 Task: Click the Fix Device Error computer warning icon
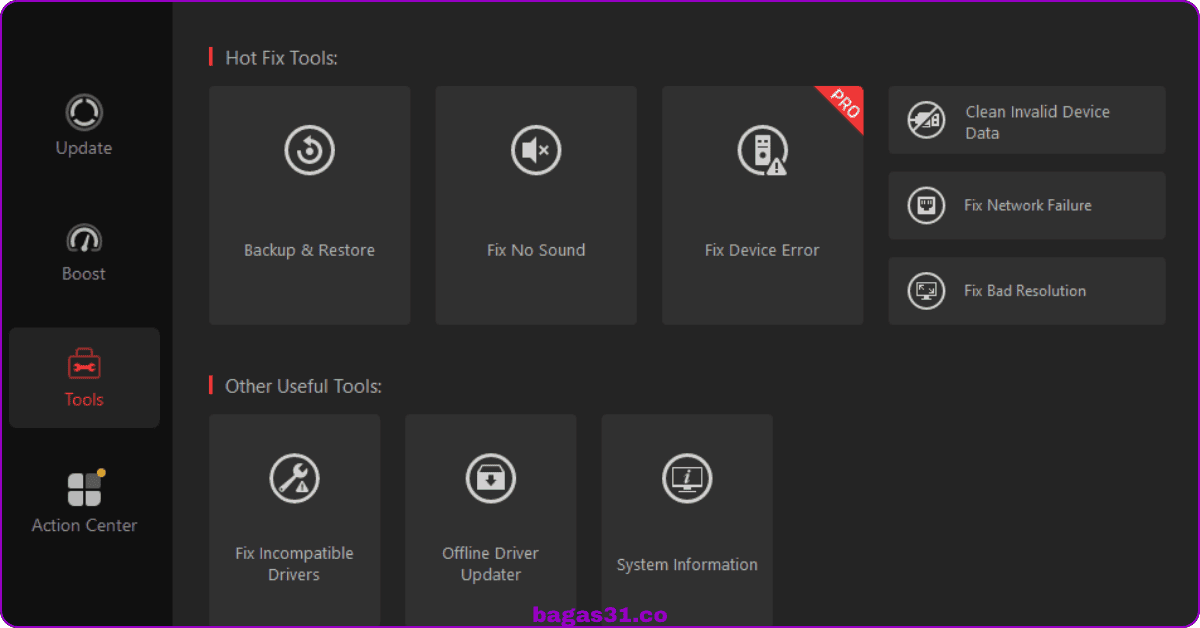(x=762, y=151)
